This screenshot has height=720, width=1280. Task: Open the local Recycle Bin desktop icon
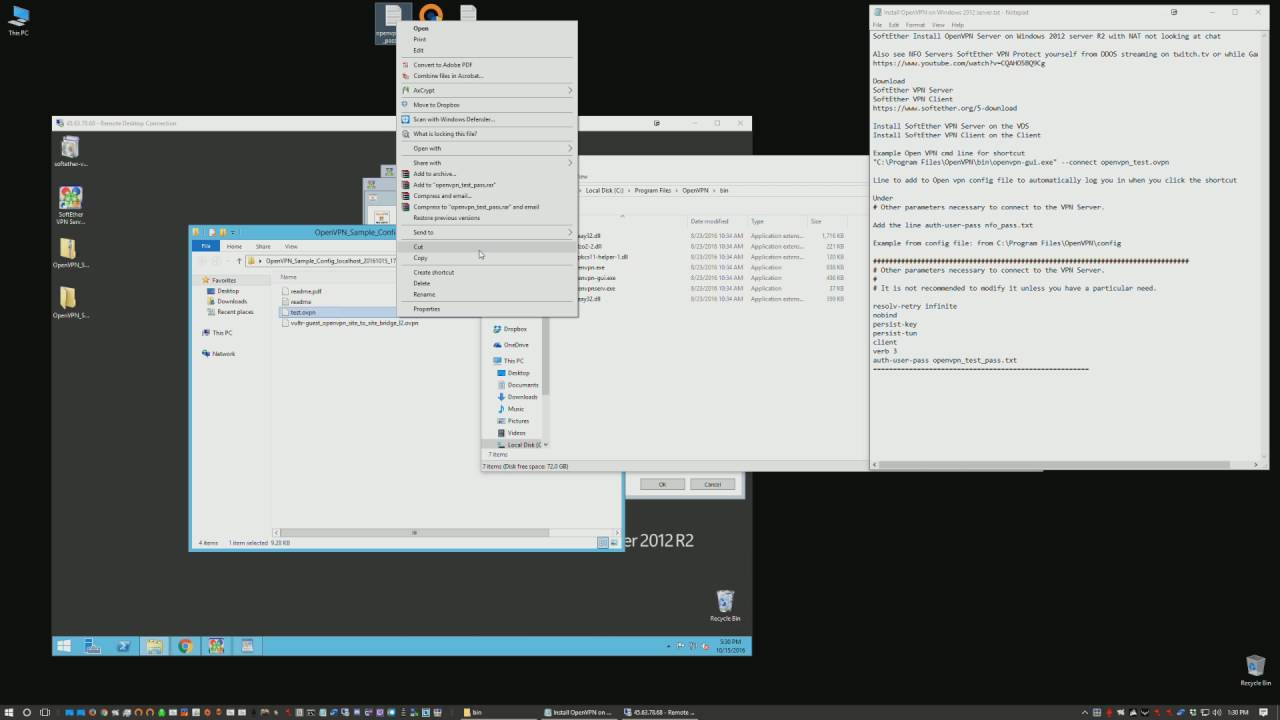click(1255, 670)
